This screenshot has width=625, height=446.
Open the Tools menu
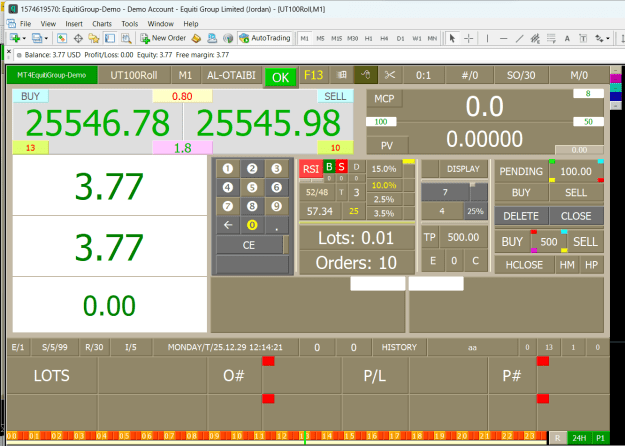[x=130, y=24]
